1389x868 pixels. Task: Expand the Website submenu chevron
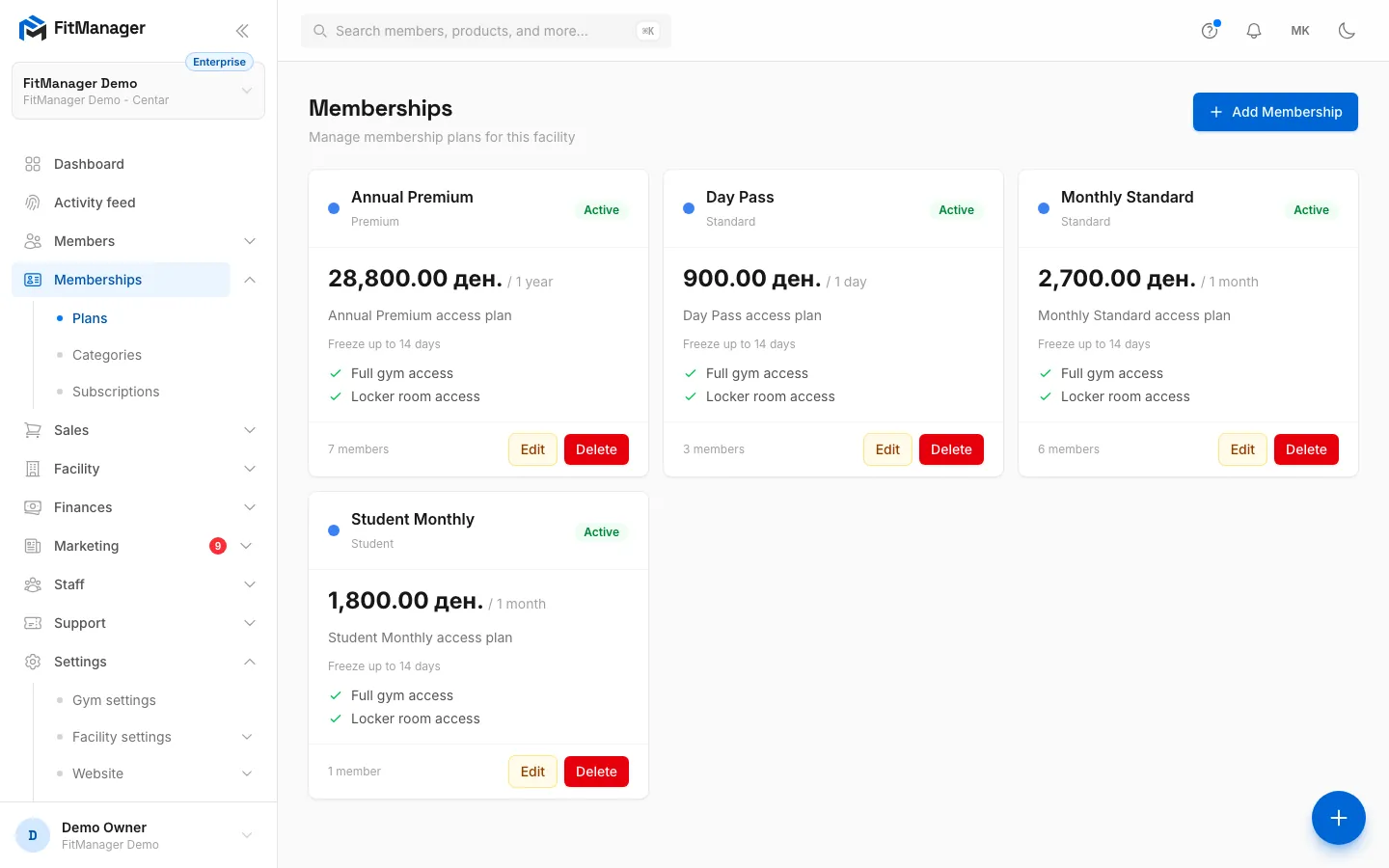(247, 773)
